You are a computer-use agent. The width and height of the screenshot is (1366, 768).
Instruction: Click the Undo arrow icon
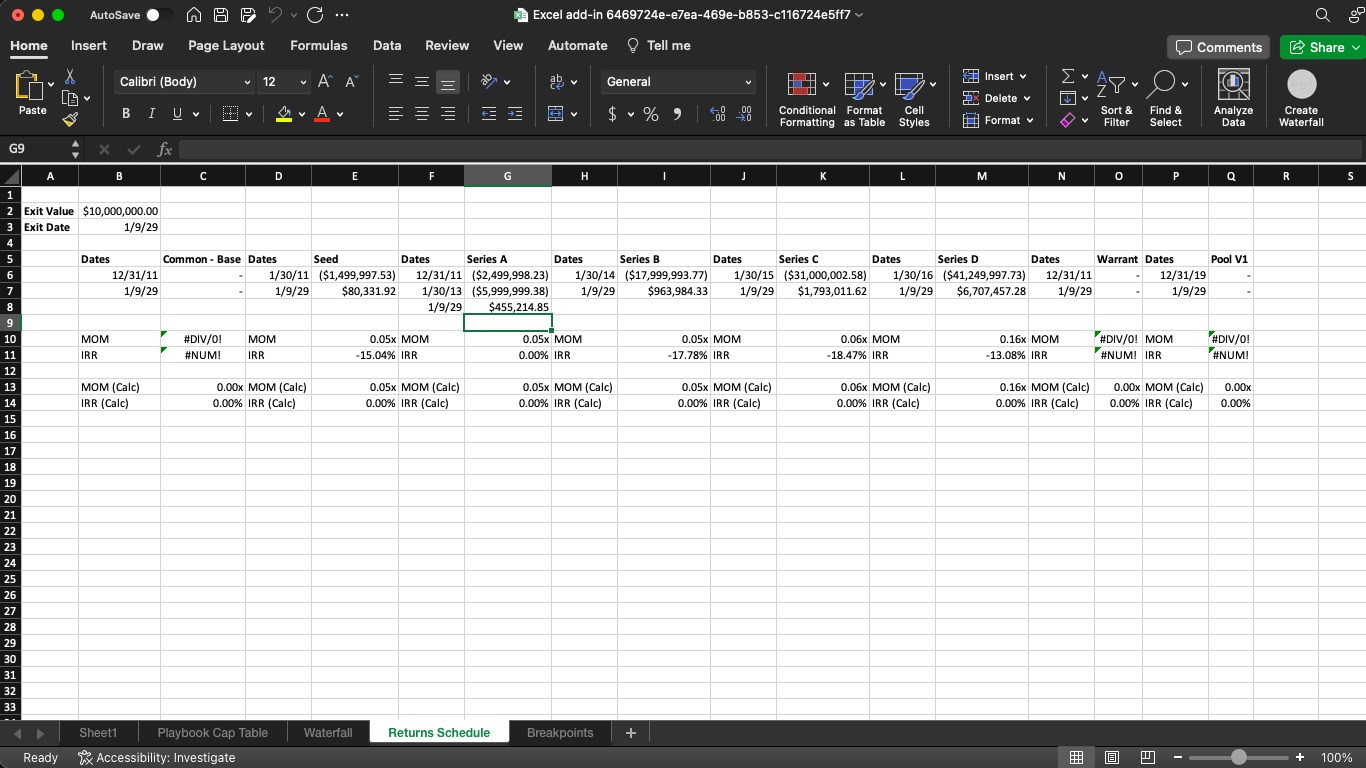[273, 15]
